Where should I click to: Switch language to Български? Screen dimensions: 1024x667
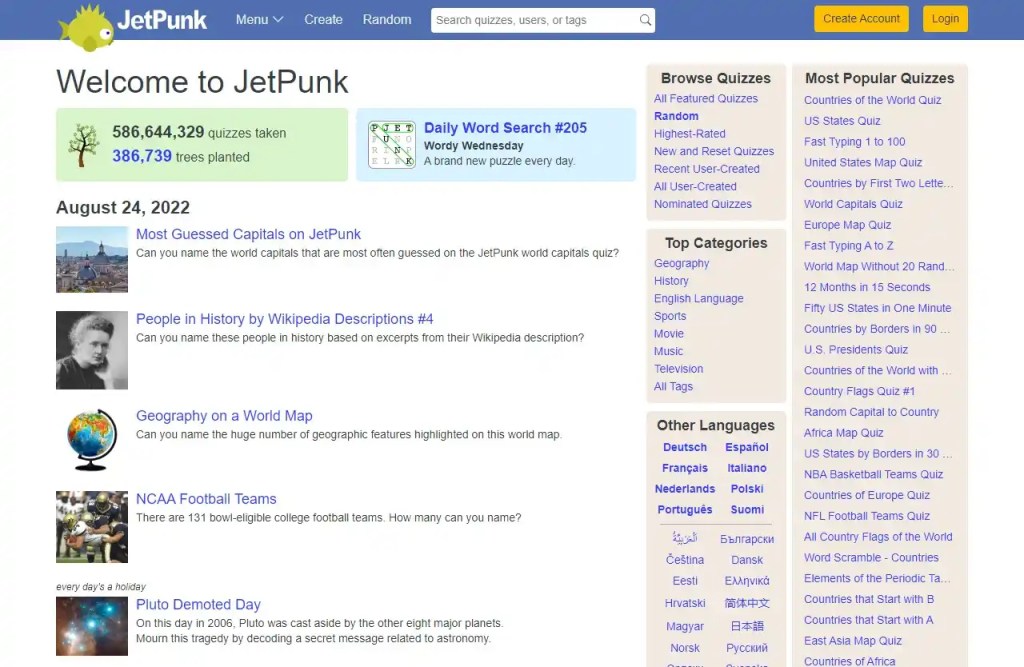click(746, 540)
